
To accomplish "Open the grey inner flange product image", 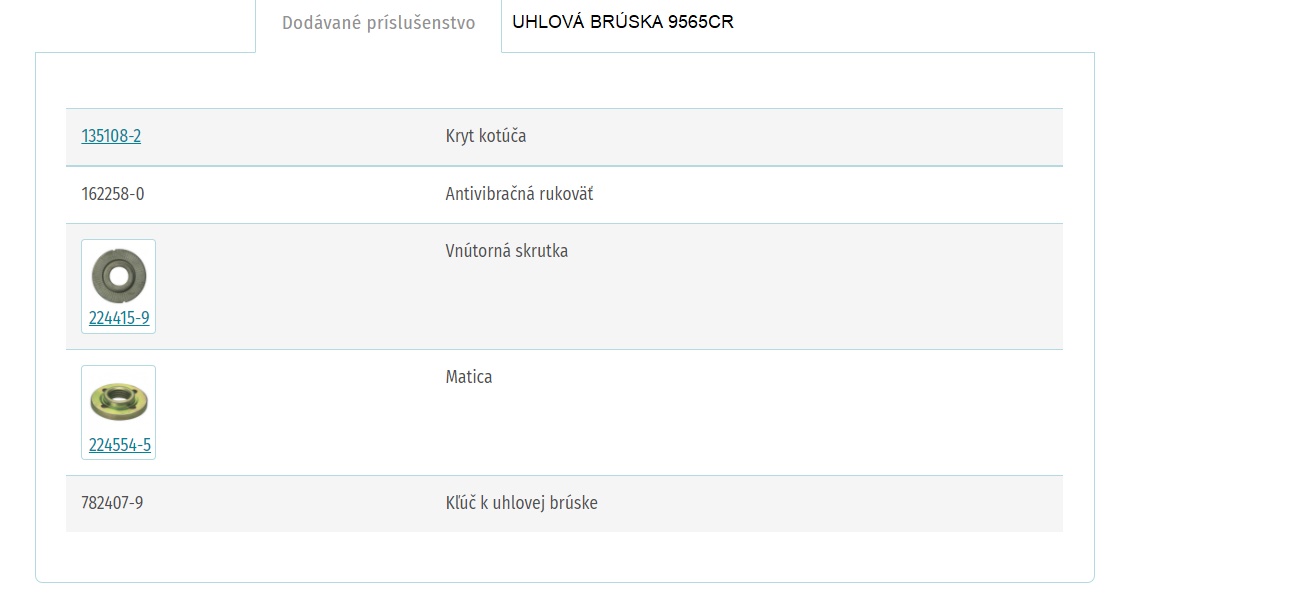I will [118, 275].
